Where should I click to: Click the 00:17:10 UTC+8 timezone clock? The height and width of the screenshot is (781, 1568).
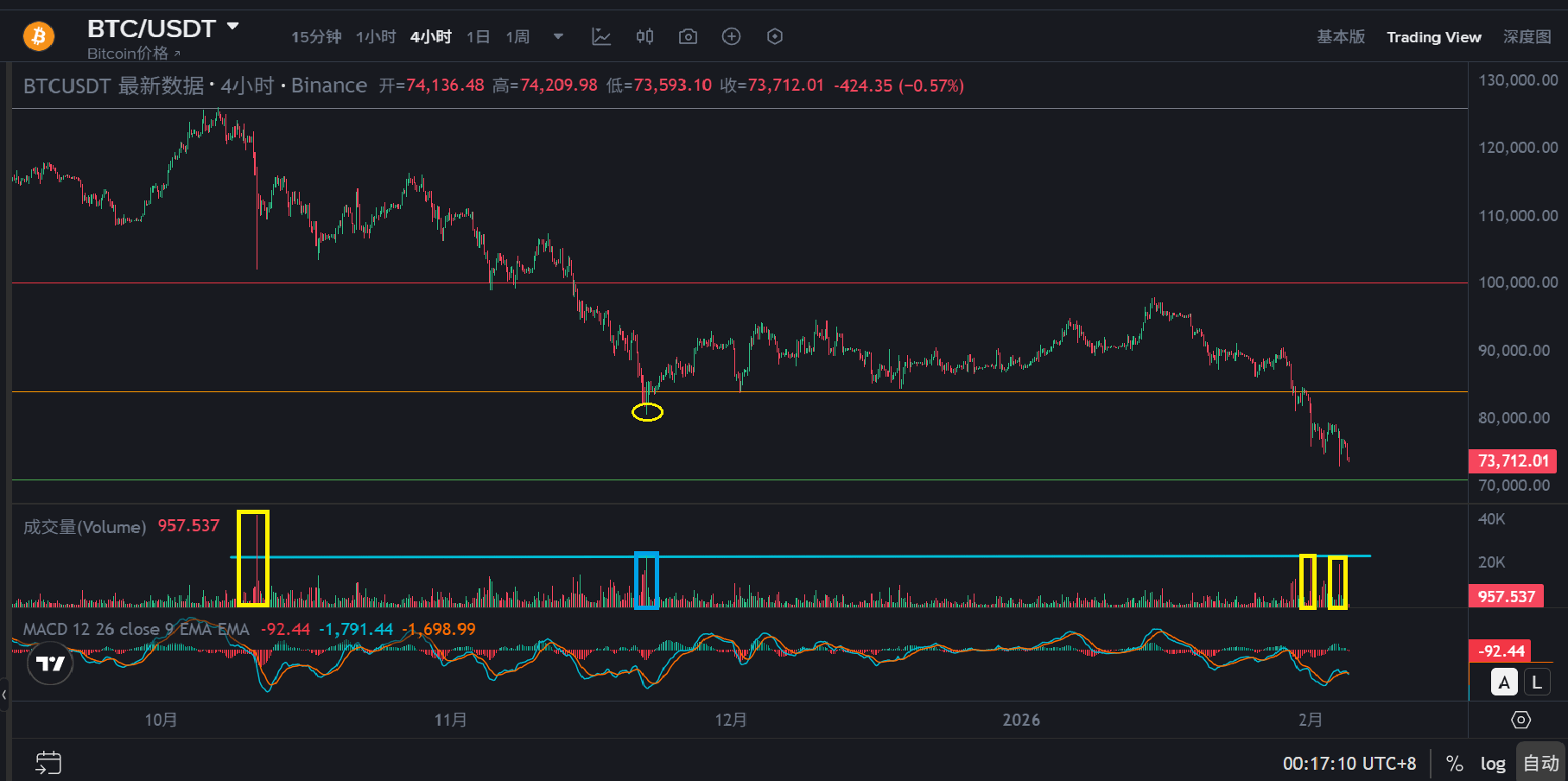[x=1349, y=764]
